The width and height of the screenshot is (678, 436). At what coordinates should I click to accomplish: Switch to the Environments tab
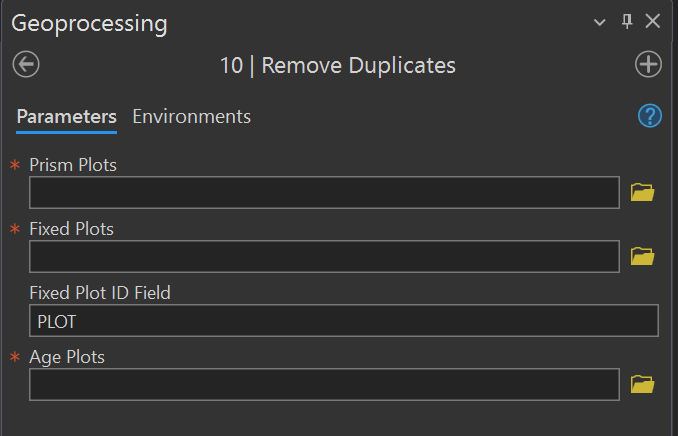pyautogui.click(x=191, y=117)
